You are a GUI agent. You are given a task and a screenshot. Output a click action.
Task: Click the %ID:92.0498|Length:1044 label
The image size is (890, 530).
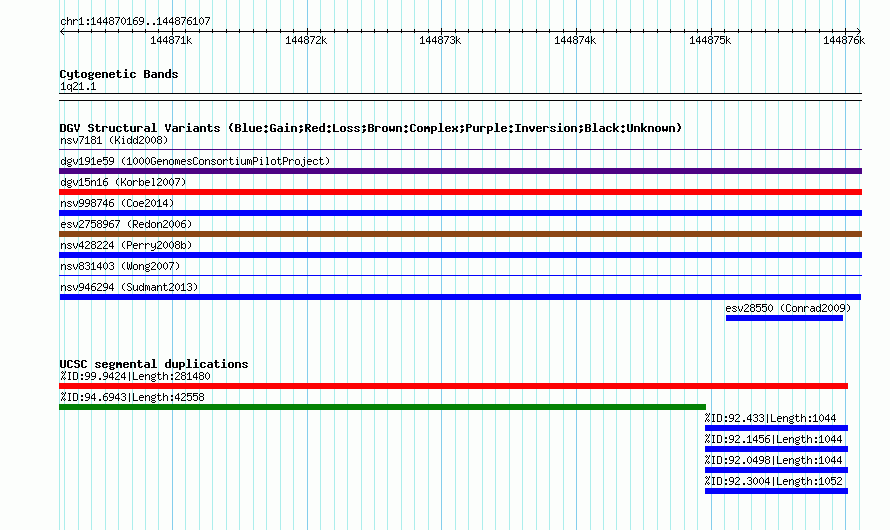coord(774,460)
